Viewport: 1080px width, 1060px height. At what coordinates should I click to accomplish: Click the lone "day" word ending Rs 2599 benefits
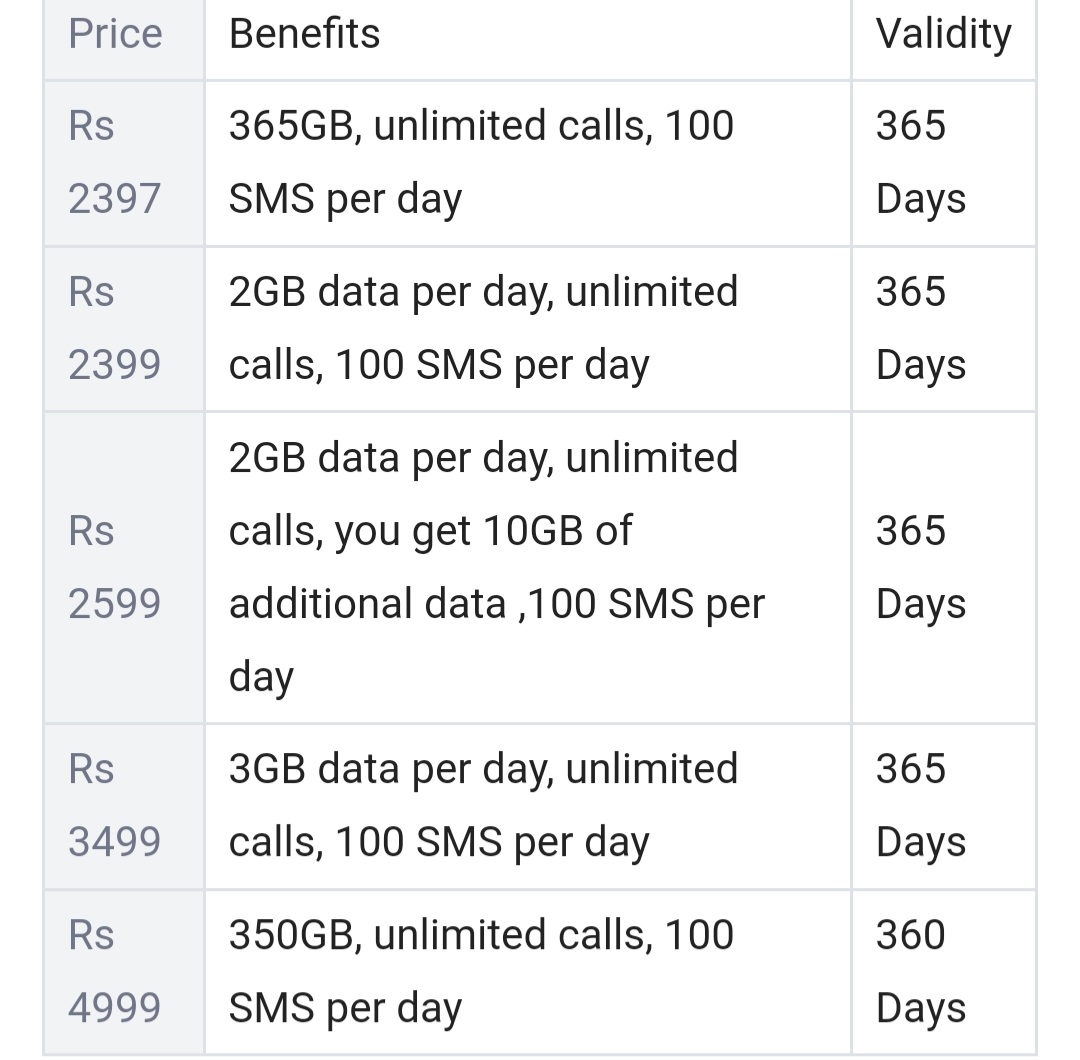coord(261,678)
